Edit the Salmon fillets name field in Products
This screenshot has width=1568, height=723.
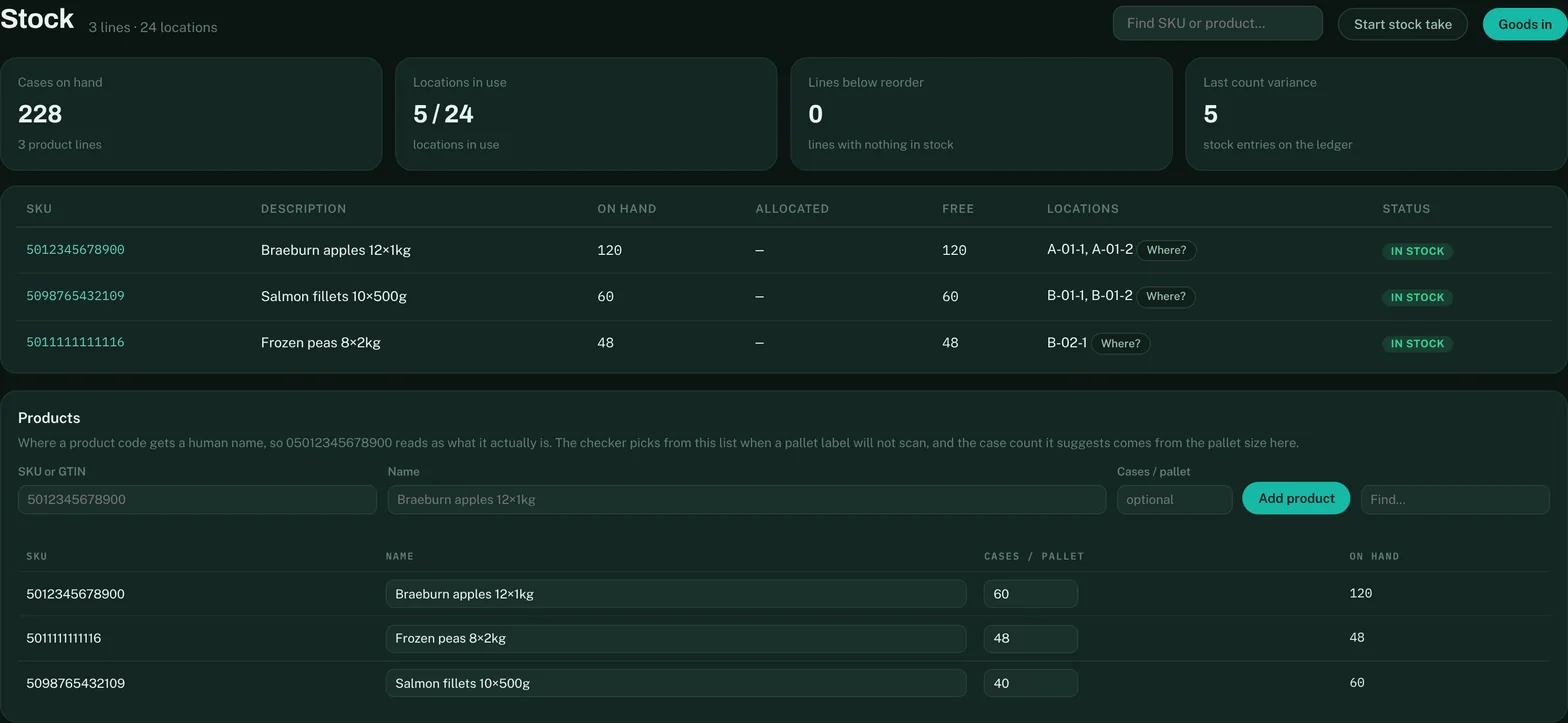click(676, 683)
